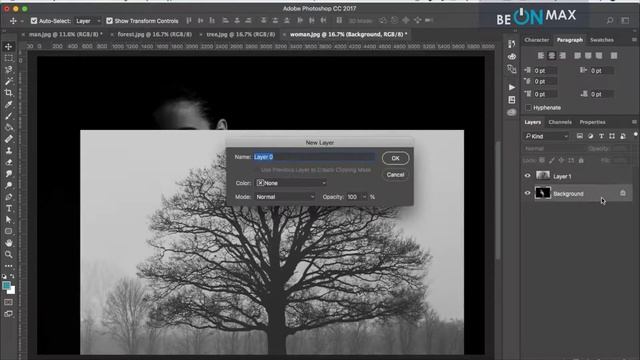Screen dimensions: 640x360
Task: Toggle layer filtering switch on Layers panel
Action: (635, 134)
